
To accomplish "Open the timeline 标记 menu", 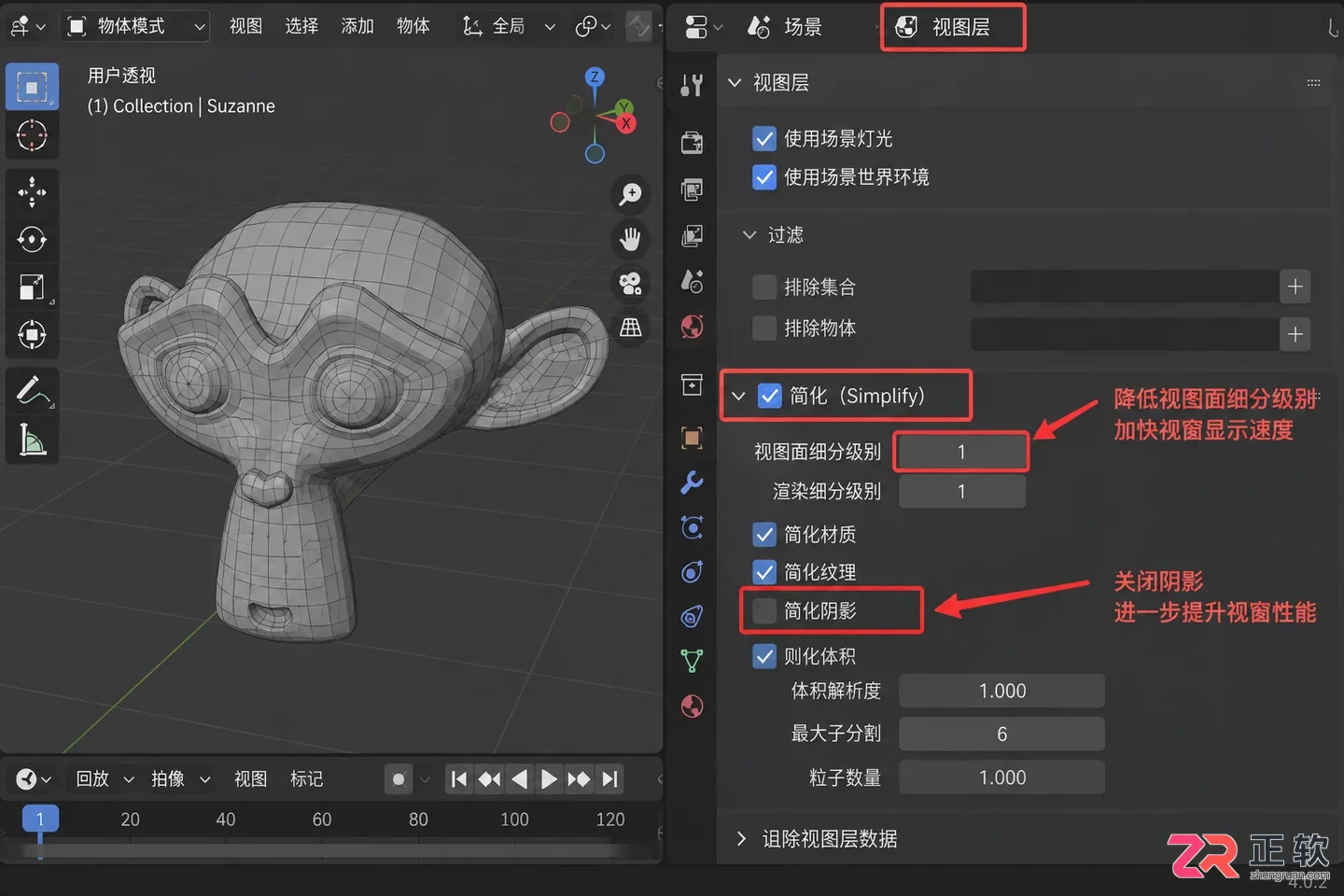I will click(x=306, y=779).
